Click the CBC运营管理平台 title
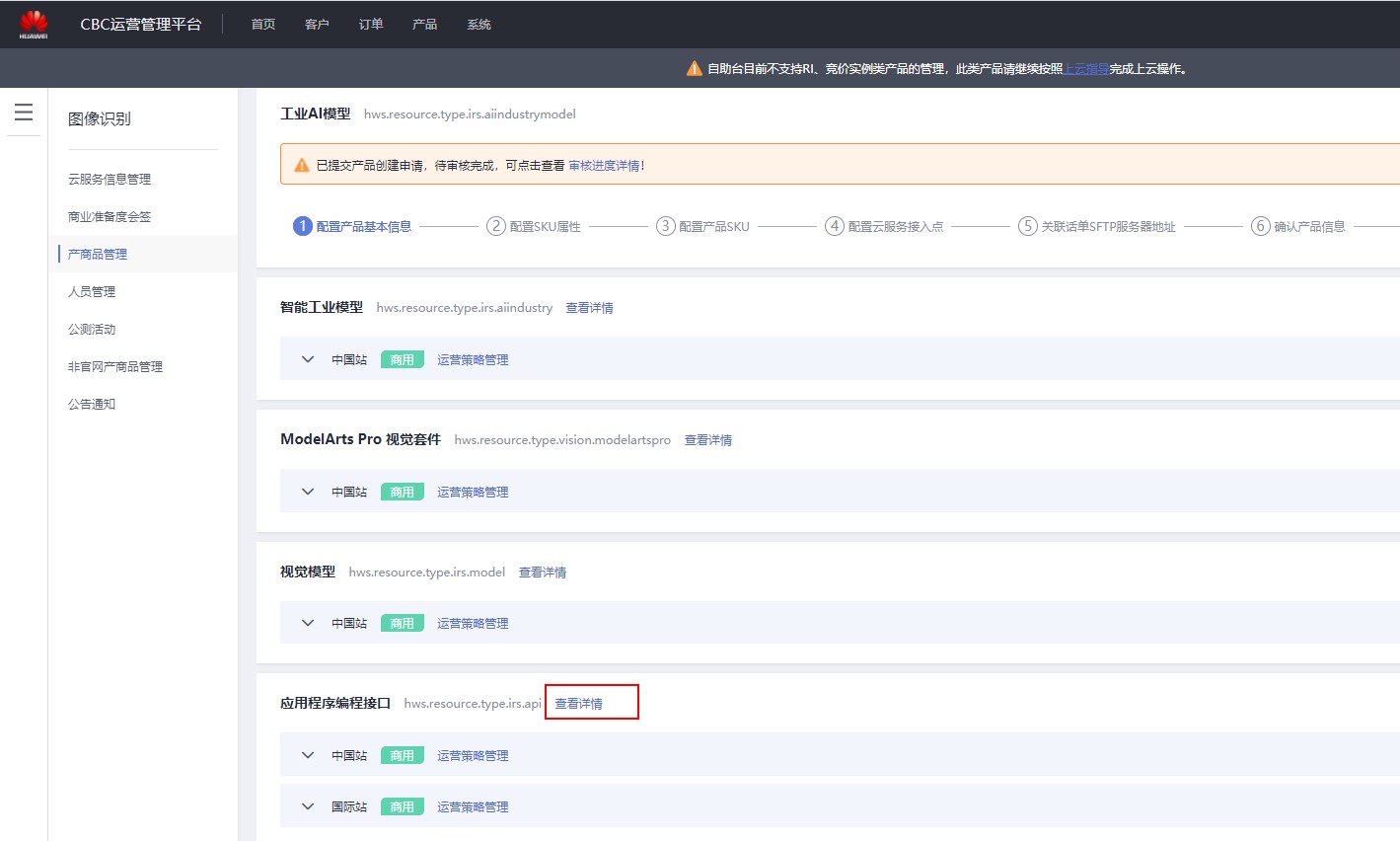Screen dimensions: 1400x841 [x=141, y=25]
